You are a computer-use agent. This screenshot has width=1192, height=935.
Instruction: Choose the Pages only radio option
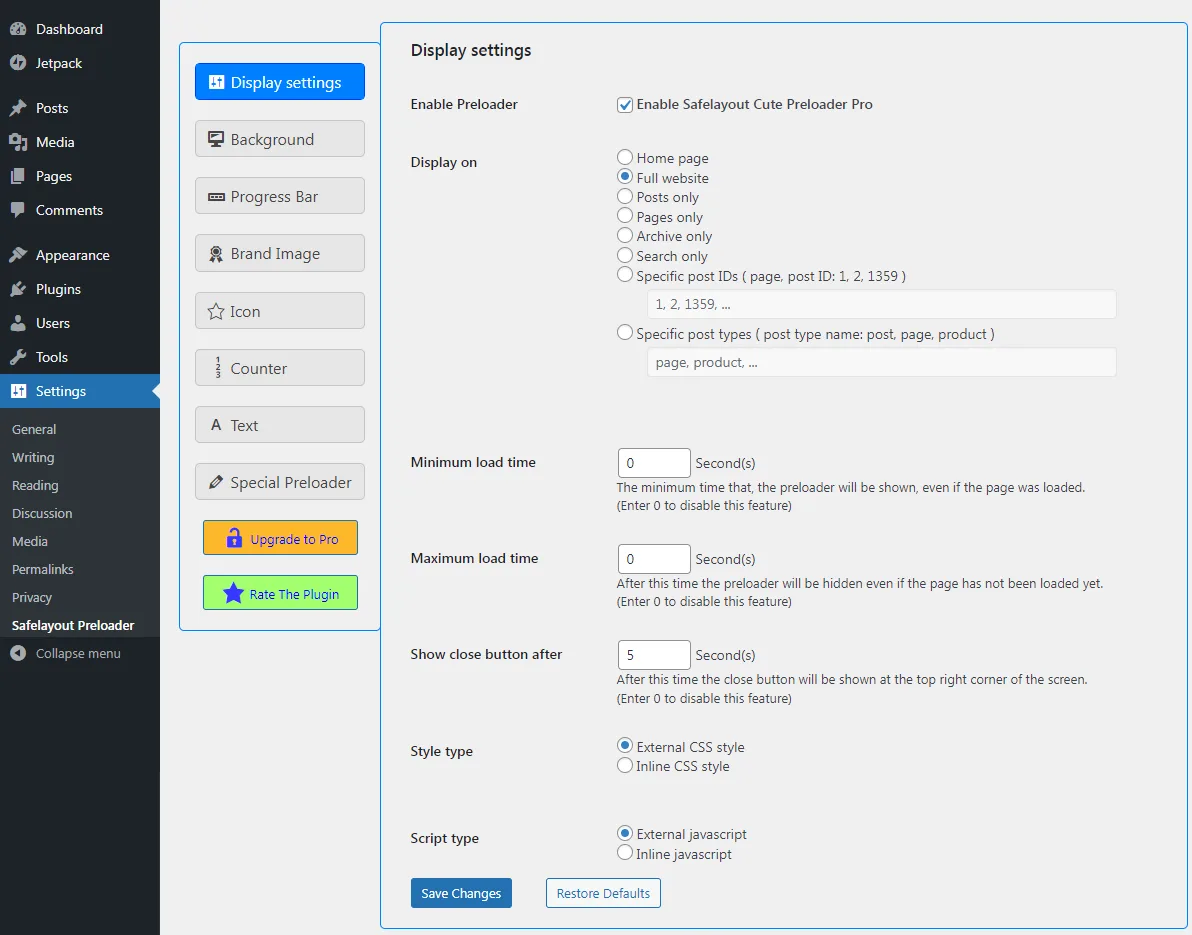click(625, 216)
